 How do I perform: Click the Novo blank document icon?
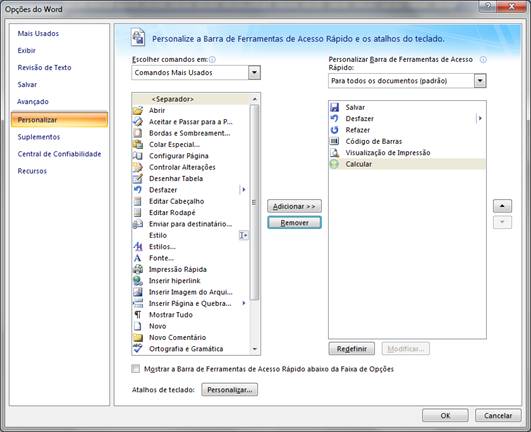[137, 326]
